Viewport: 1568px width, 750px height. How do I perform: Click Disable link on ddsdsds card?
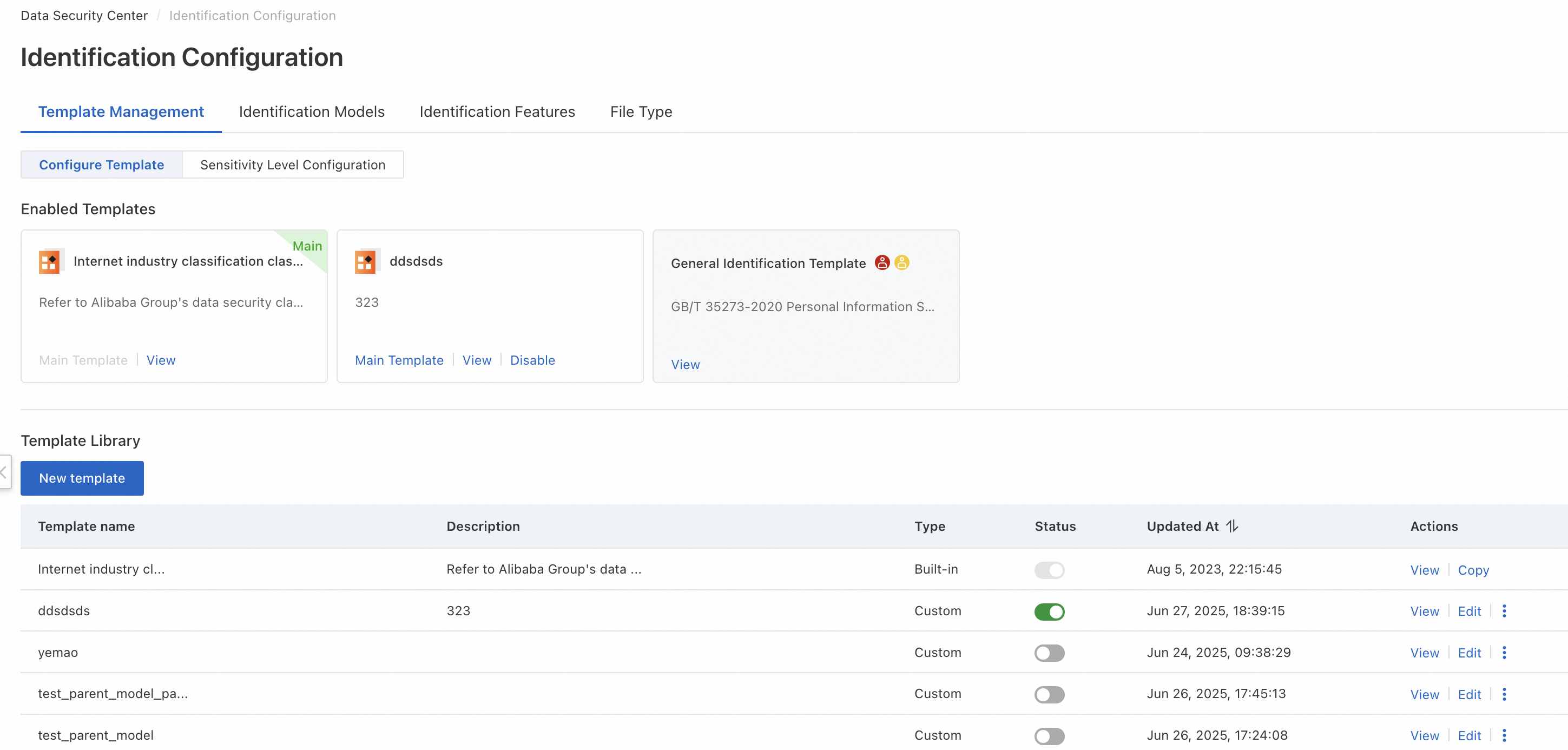[532, 360]
